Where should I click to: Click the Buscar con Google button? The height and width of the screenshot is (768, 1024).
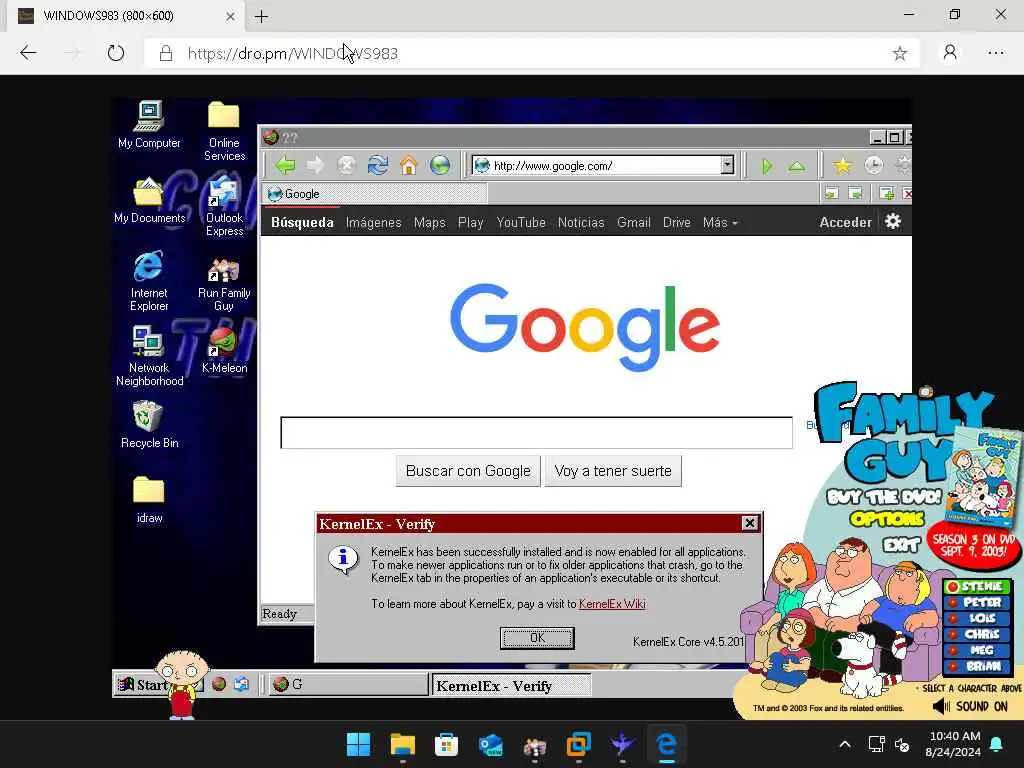(x=468, y=471)
